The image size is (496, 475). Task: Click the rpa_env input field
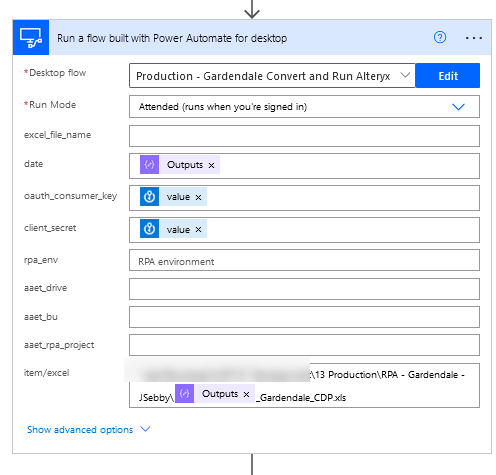(304, 260)
